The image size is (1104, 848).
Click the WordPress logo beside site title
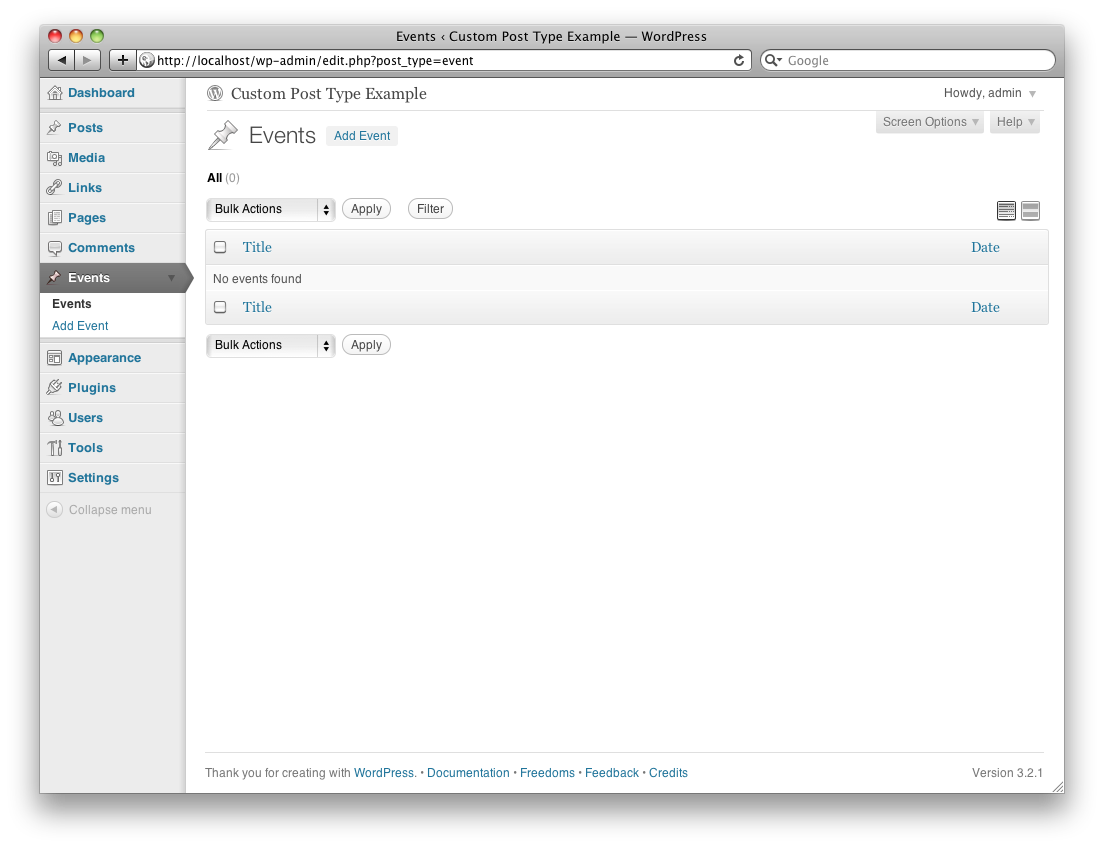point(215,93)
